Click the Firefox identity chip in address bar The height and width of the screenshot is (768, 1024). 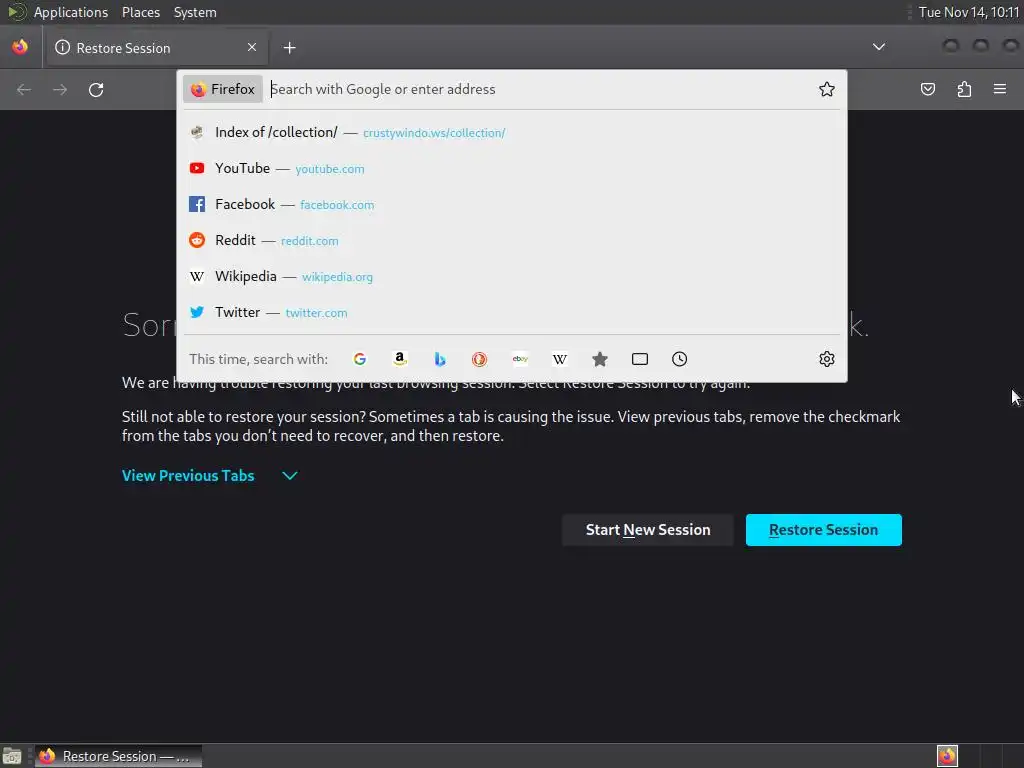pyautogui.click(x=223, y=89)
